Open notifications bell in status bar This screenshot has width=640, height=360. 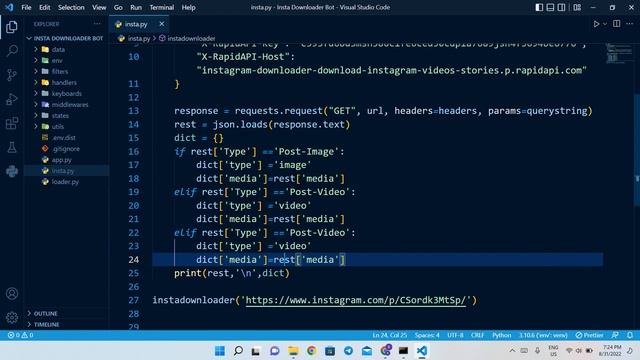[x=630, y=335]
